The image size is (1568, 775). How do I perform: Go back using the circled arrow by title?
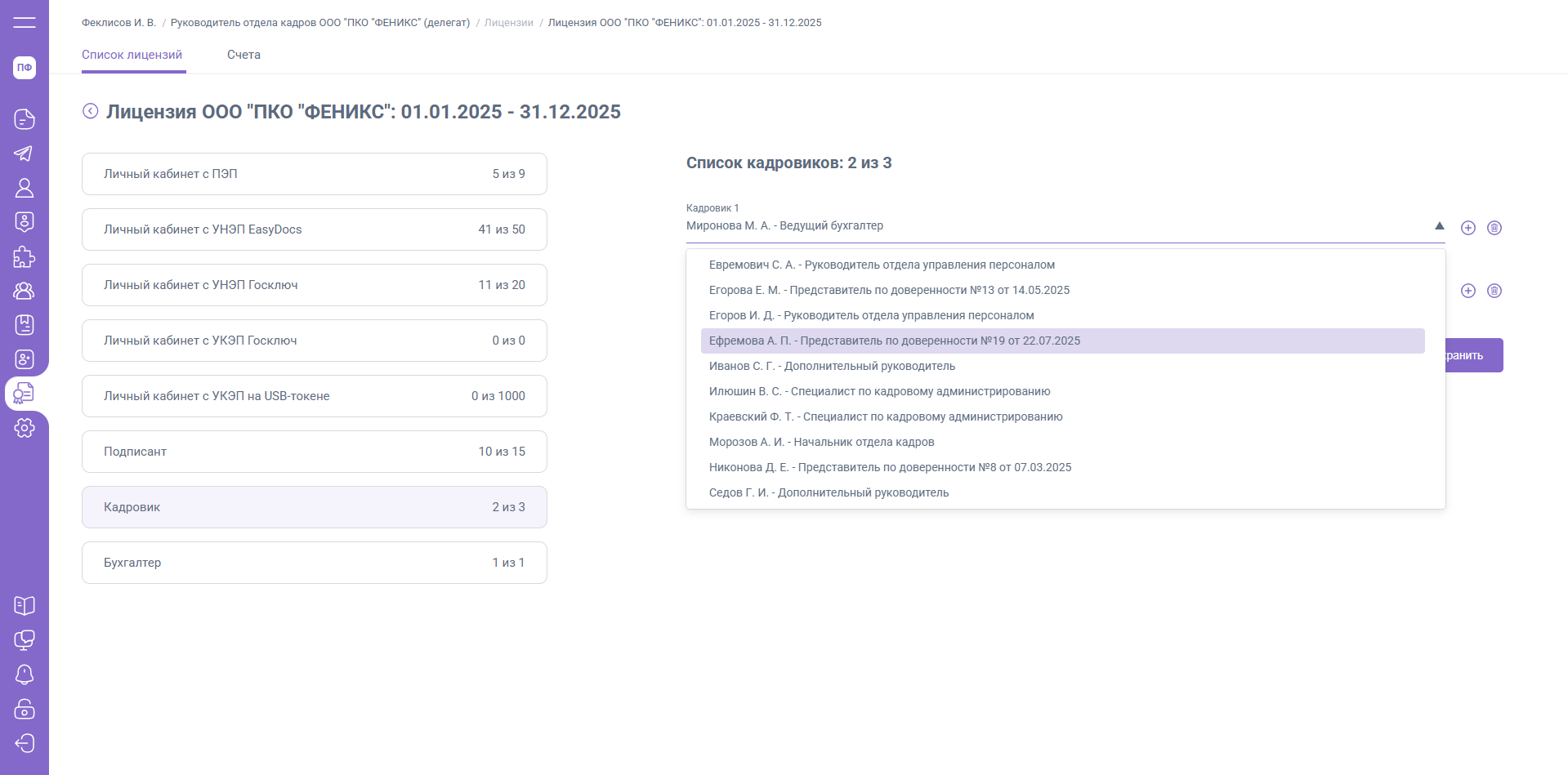click(91, 111)
